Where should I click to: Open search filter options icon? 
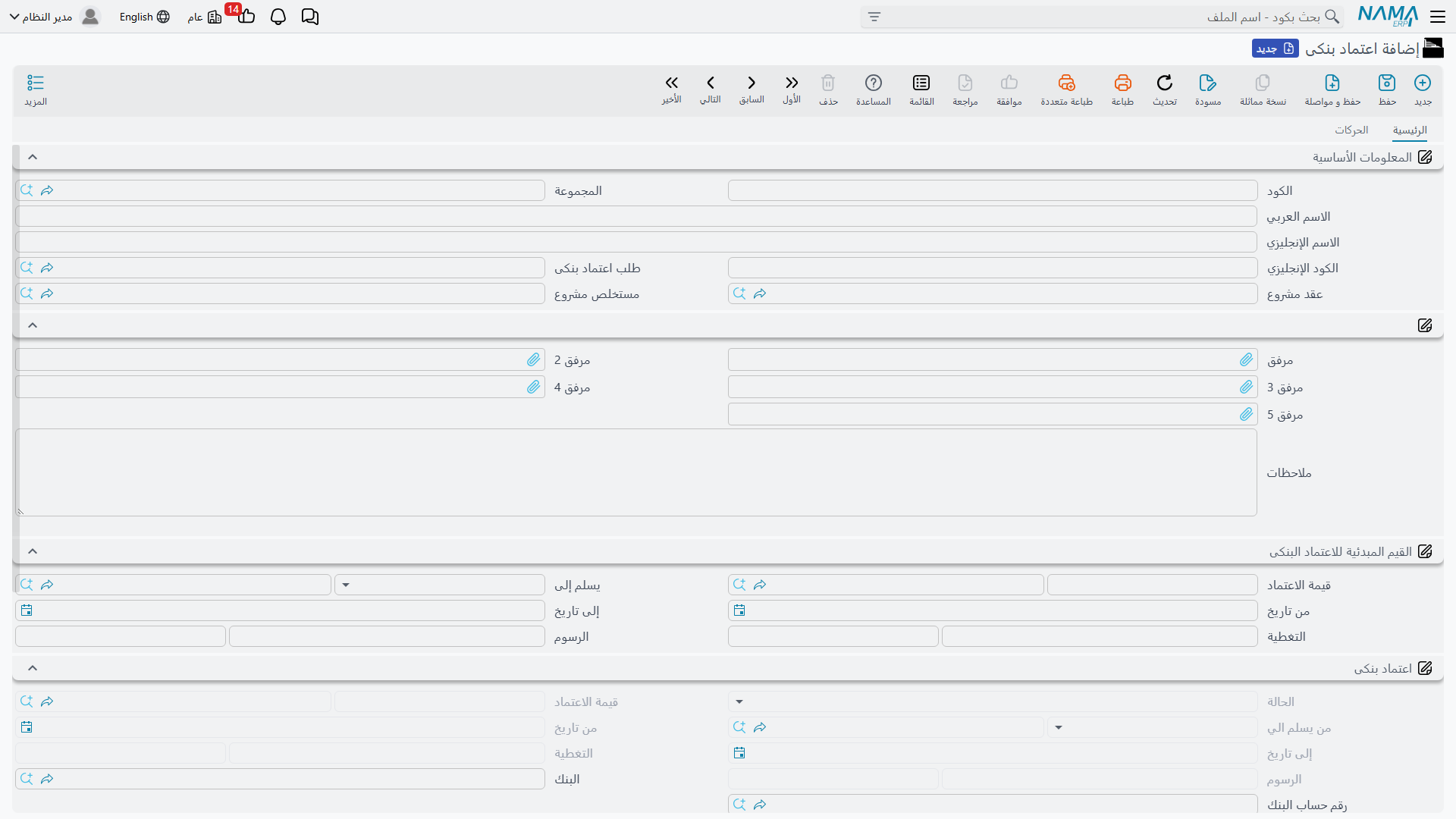tap(874, 17)
